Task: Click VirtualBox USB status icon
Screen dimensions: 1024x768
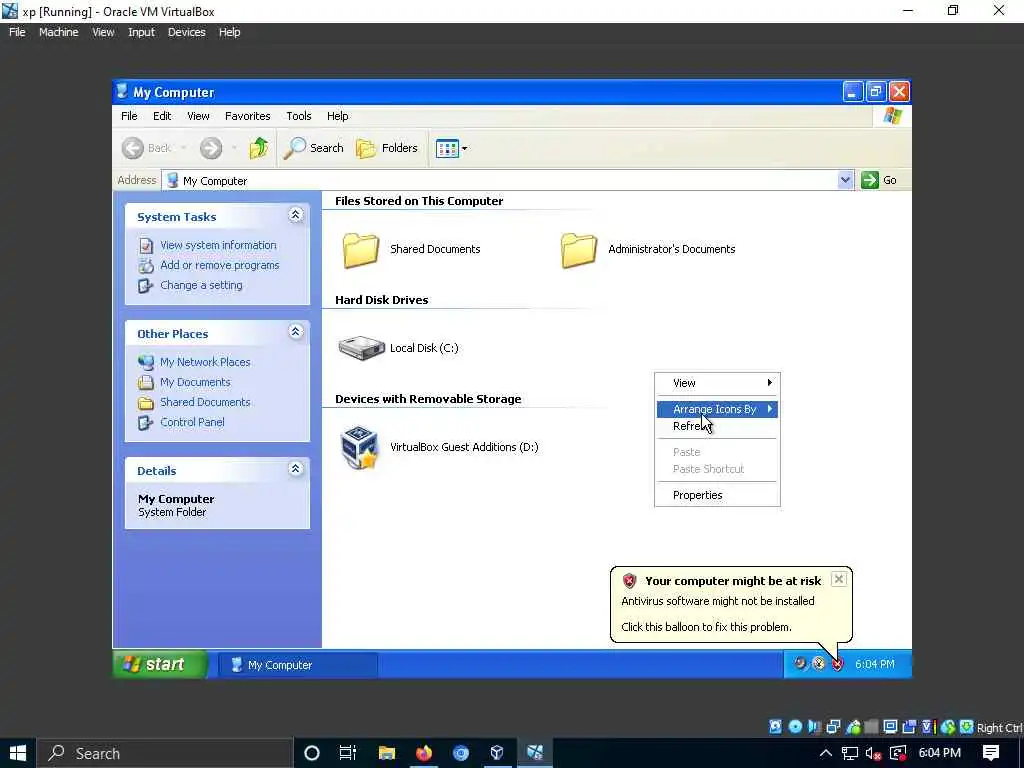Action: (853, 727)
